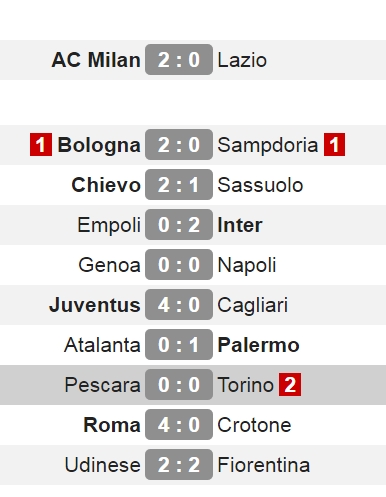Image resolution: width=386 pixels, height=497 pixels.
Task: Click Torino's red card badge
Action: coord(290,385)
